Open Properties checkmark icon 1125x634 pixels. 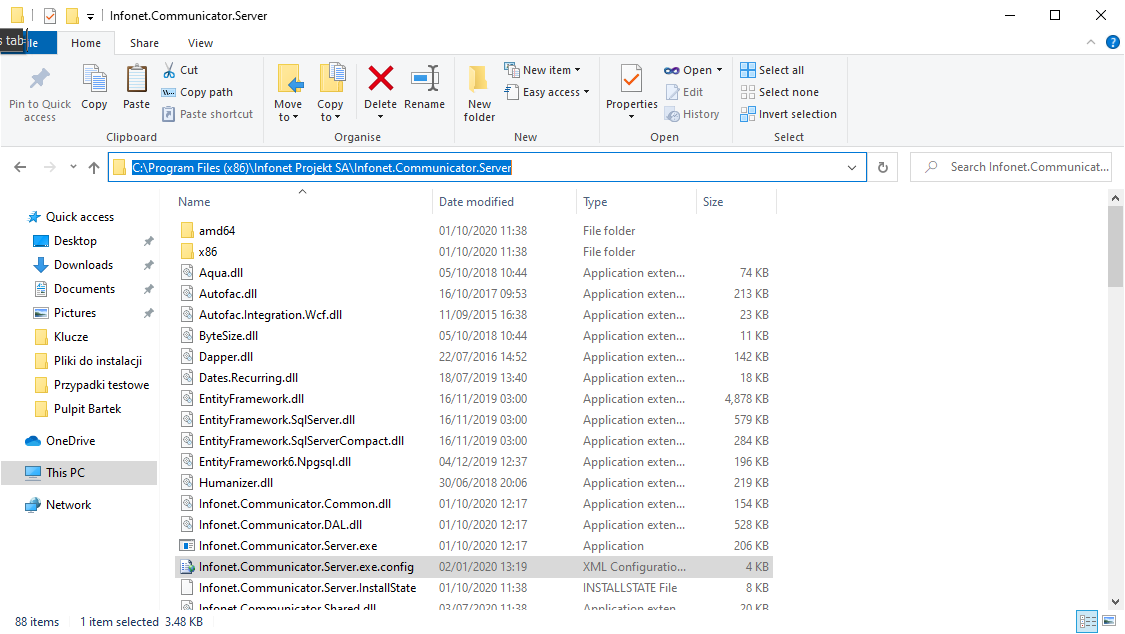(631, 78)
